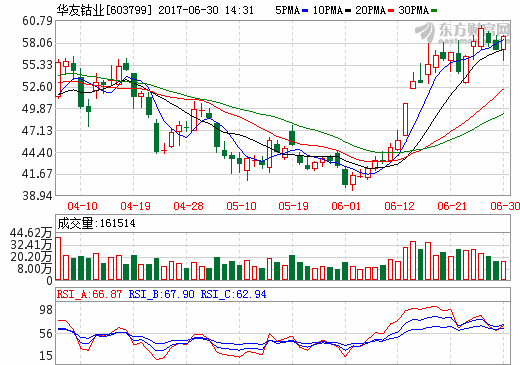Select the 30PMA legend label
This screenshot has width=520, height=365.
pyautogui.click(x=413, y=10)
